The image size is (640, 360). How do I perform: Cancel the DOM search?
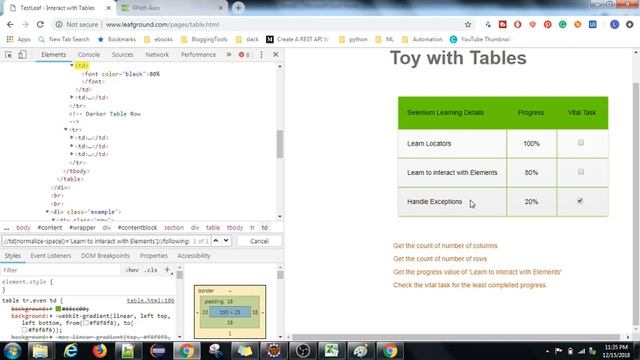pyautogui.click(x=259, y=241)
